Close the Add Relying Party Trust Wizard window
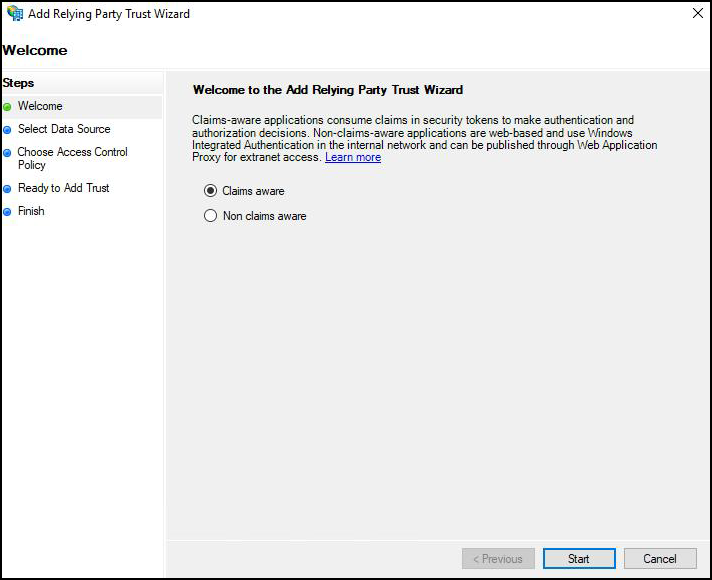The height and width of the screenshot is (580, 712). coord(696,14)
